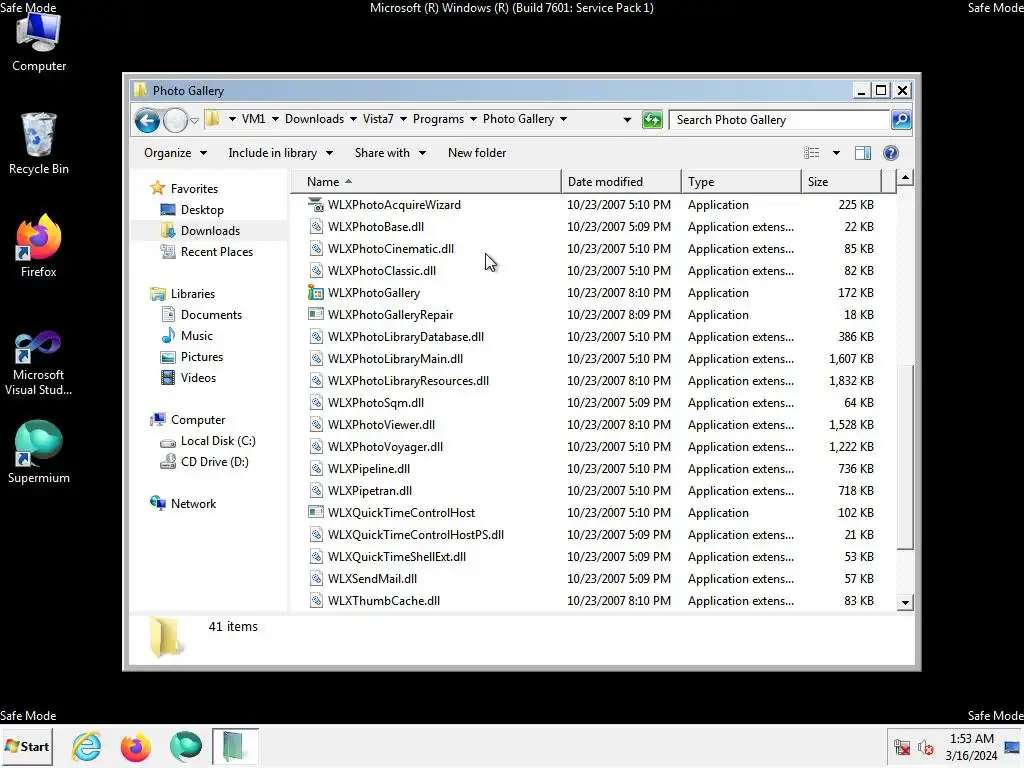This screenshot has height=768, width=1024.
Task: Open Pictures library in sidebar
Action: 191,357
